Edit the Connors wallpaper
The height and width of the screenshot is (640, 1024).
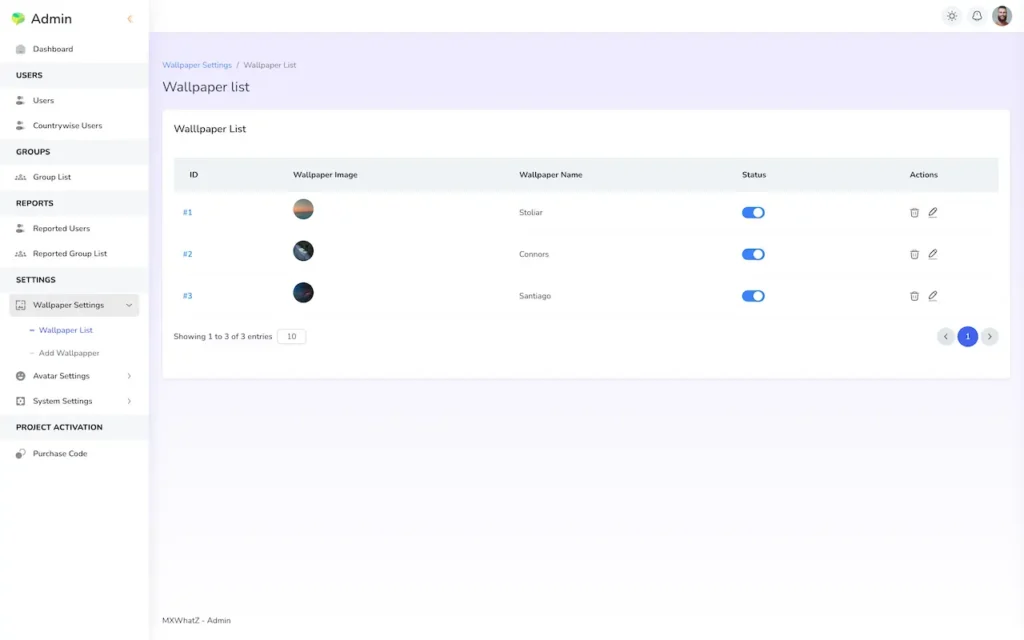pos(933,254)
